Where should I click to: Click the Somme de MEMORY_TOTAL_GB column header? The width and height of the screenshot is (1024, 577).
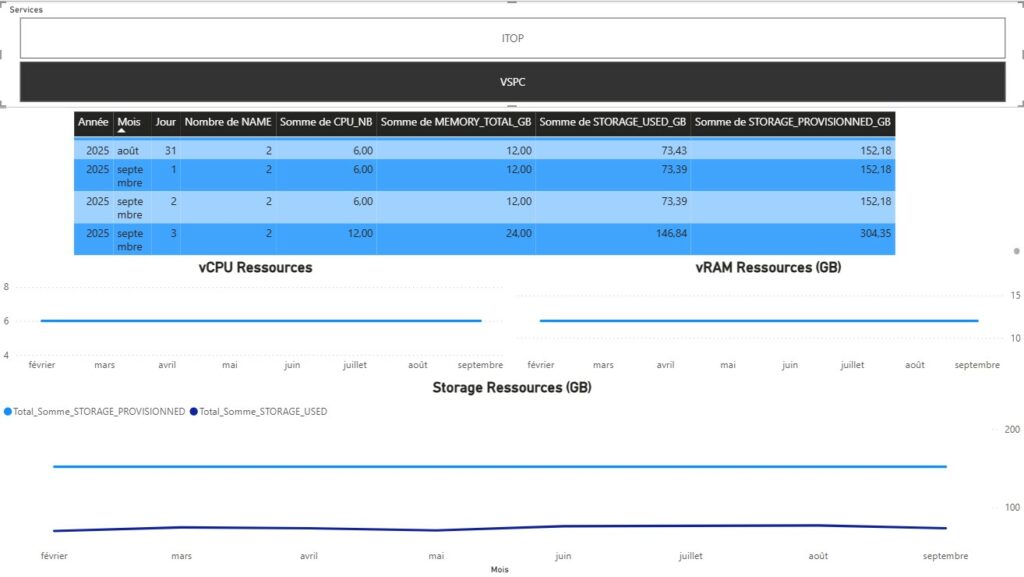tap(455, 122)
